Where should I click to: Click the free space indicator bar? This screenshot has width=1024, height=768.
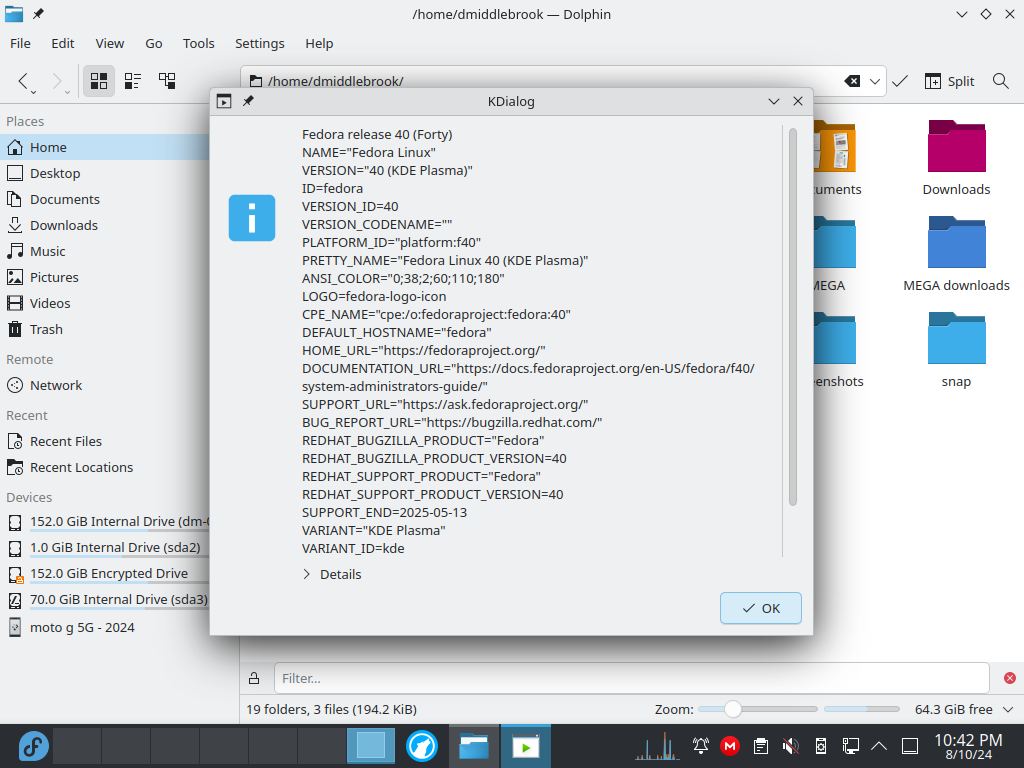click(861, 709)
